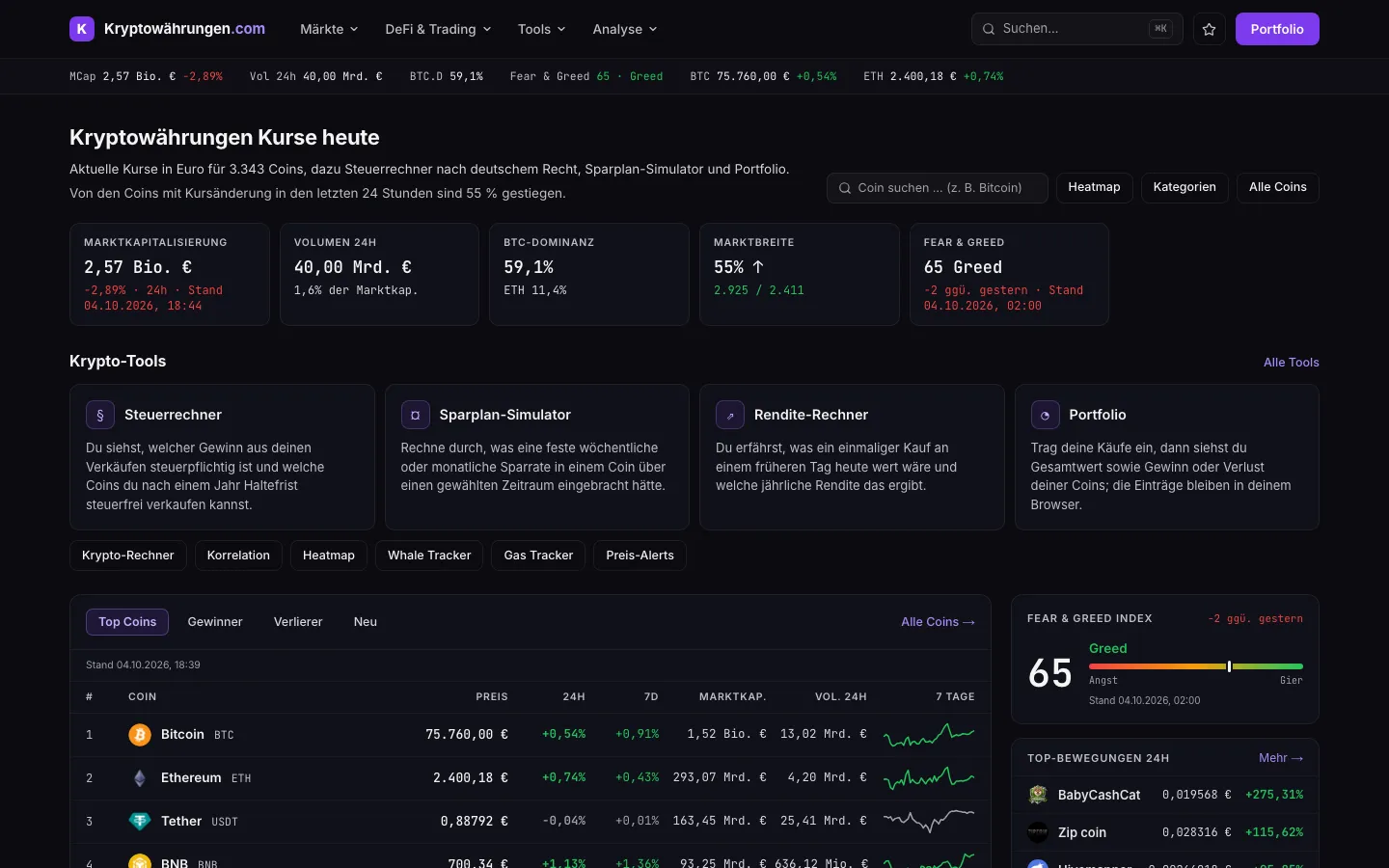
Task: Click the purple K logo icon
Action: click(x=82, y=29)
